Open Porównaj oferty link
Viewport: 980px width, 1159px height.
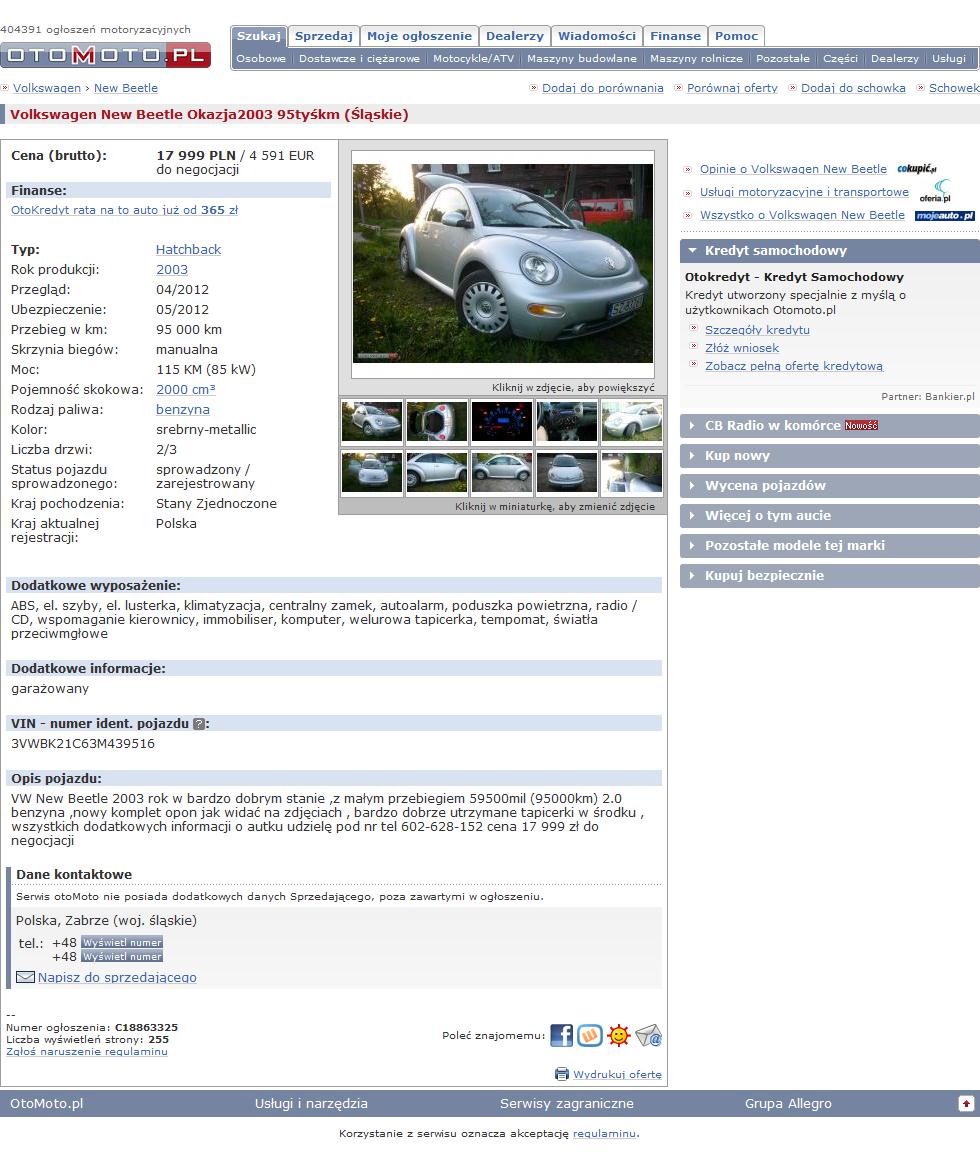point(732,88)
